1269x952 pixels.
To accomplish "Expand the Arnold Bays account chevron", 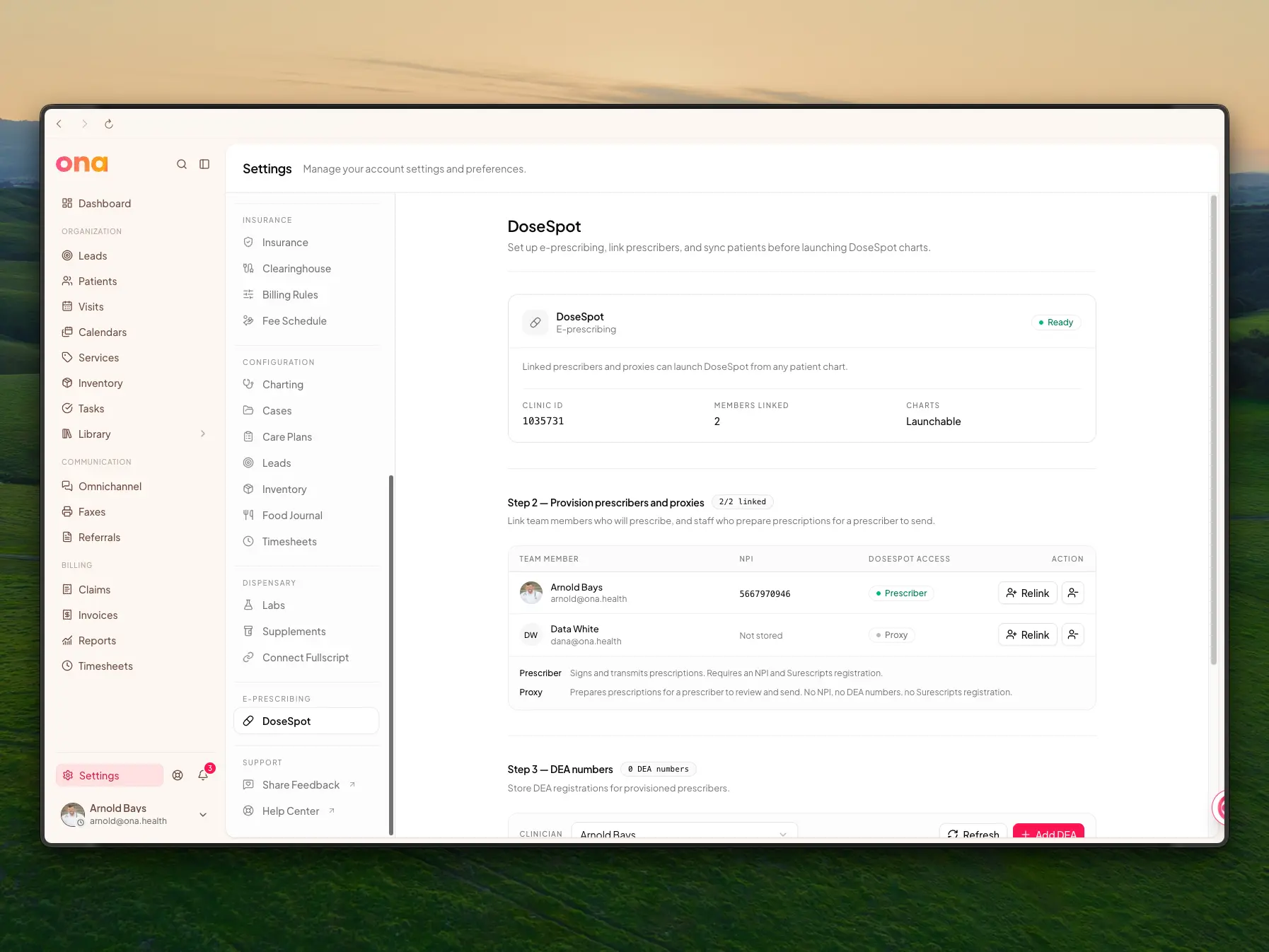I will (x=203, y=815).
